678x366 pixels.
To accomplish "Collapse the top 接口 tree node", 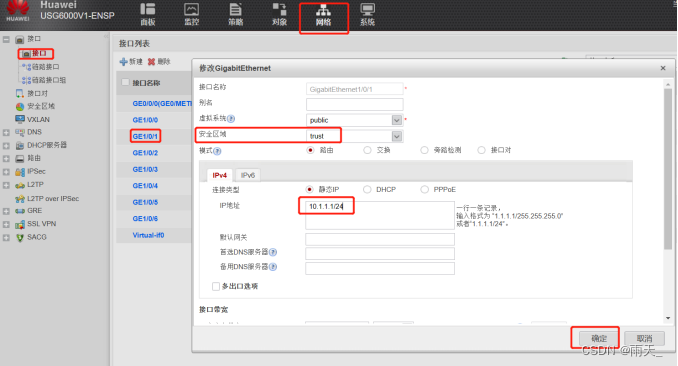I will coord(6,39).
